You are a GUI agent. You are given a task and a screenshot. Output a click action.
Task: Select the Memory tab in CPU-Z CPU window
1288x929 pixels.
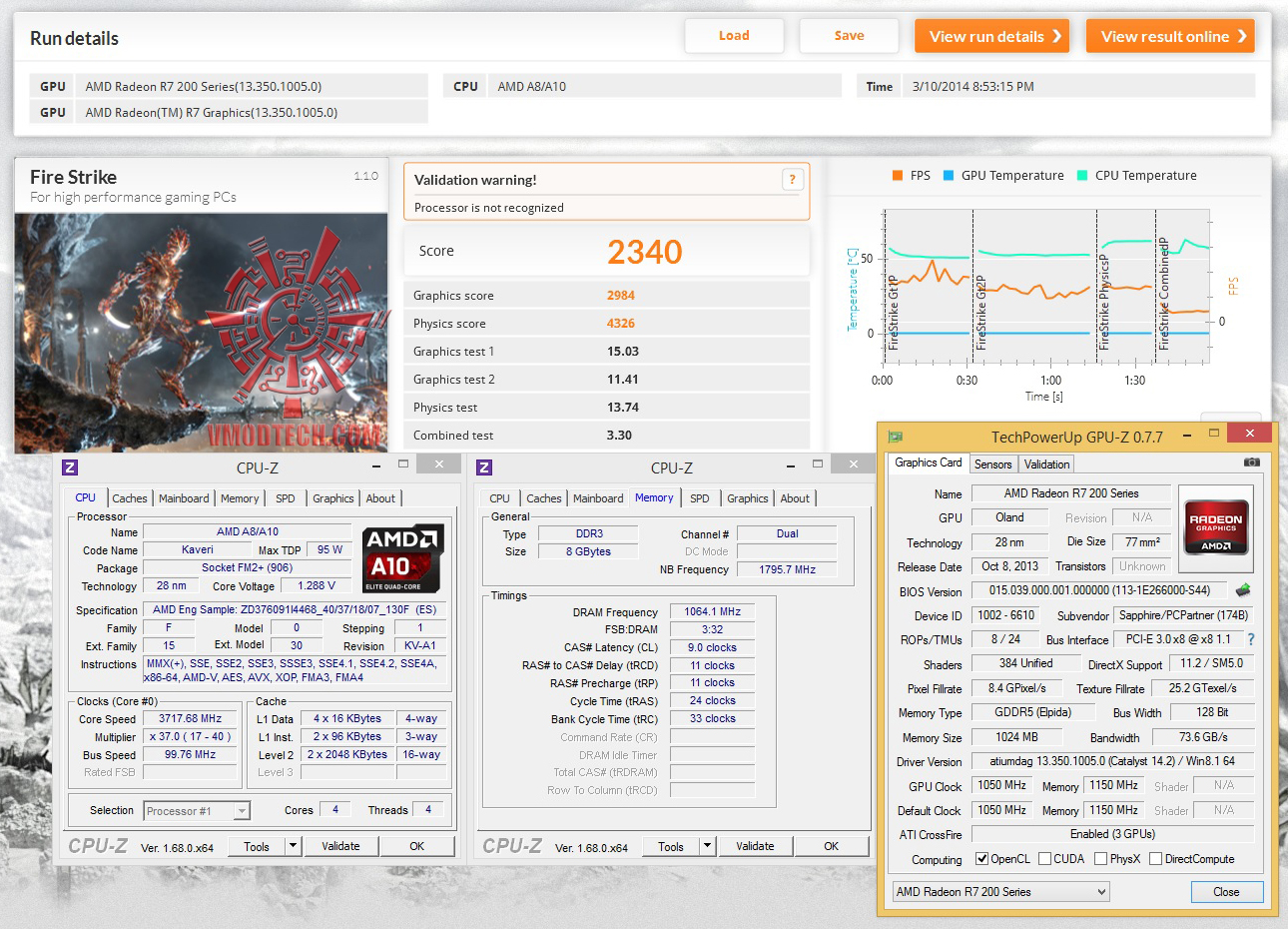tap(240, 498)
